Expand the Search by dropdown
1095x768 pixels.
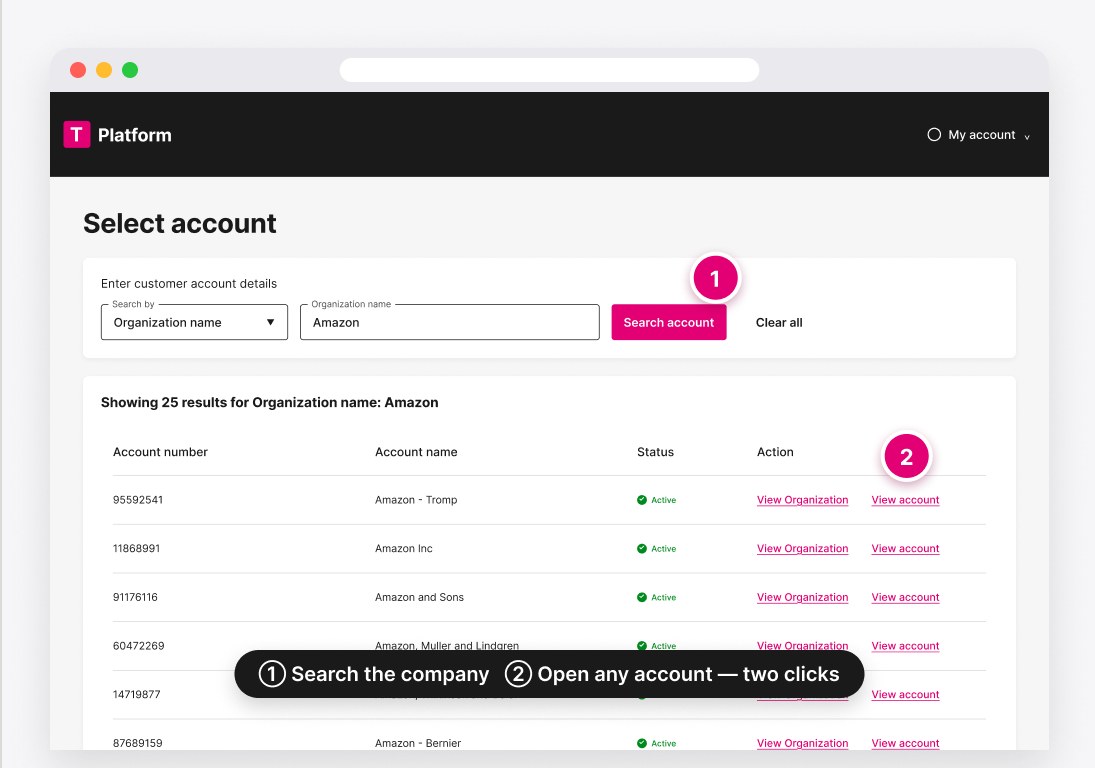[x=194, y=322]
